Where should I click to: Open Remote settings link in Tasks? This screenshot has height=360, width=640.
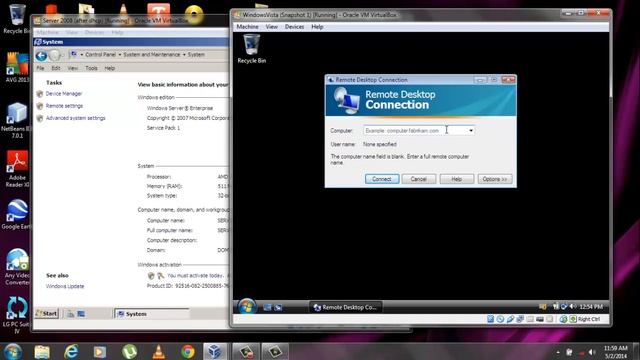(64, 106)
